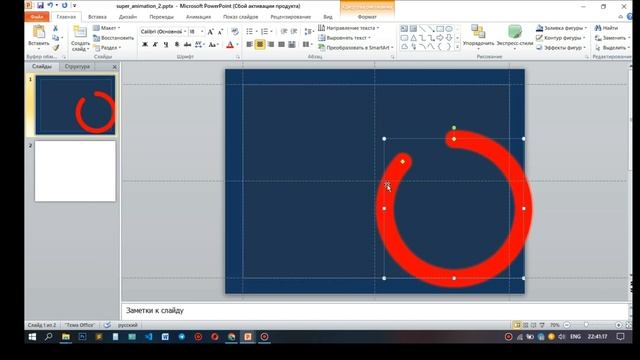Viewport: 640px width, 360px height.
Task: Select the rectangle shape in shapes gallery
Action: (x=440, y=29)
